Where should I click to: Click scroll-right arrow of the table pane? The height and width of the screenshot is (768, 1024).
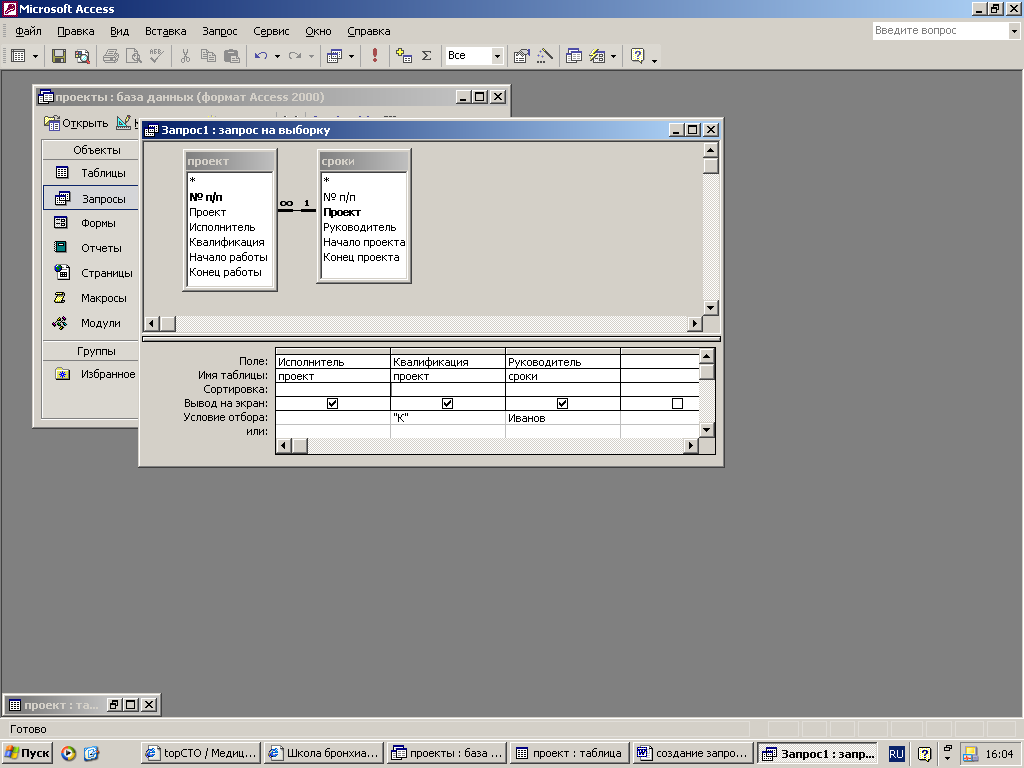coord(694,323)
